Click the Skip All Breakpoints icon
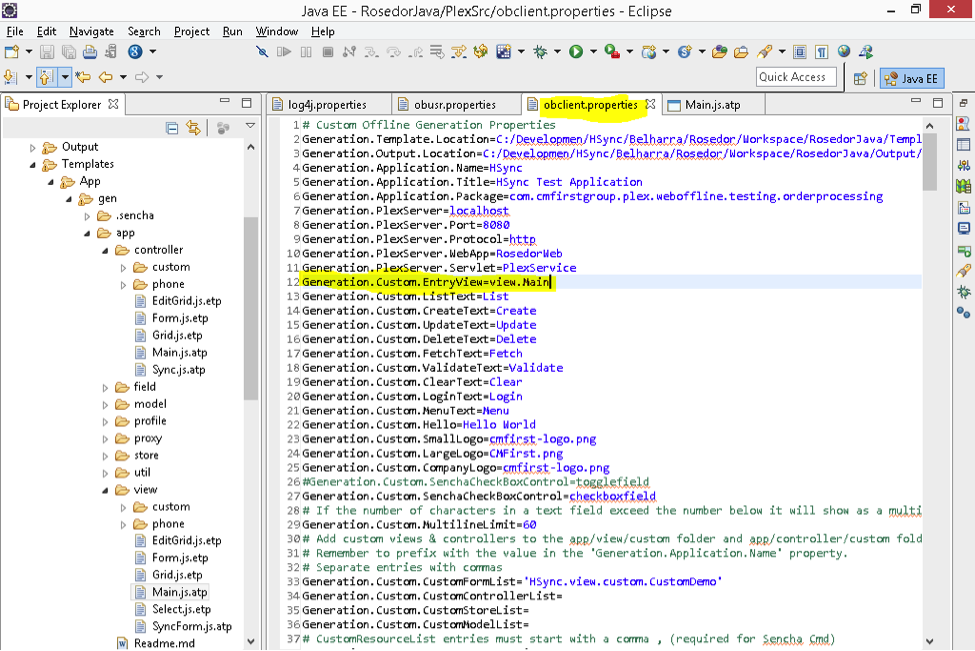The width and height of the screenshot is (975, 651). pyautogui.click(x=262, y=52)
